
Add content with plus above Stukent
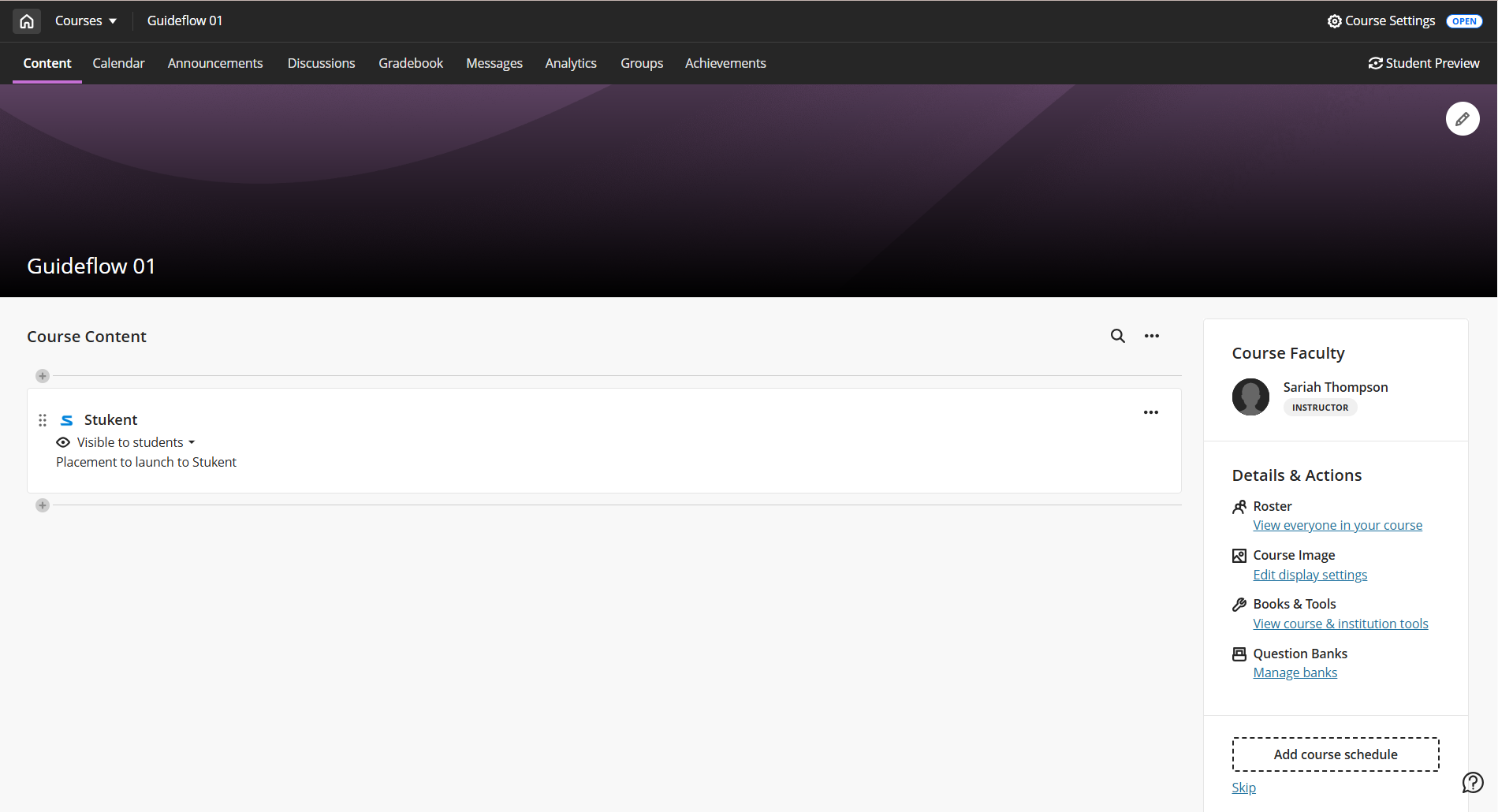(x=43, y=376)
